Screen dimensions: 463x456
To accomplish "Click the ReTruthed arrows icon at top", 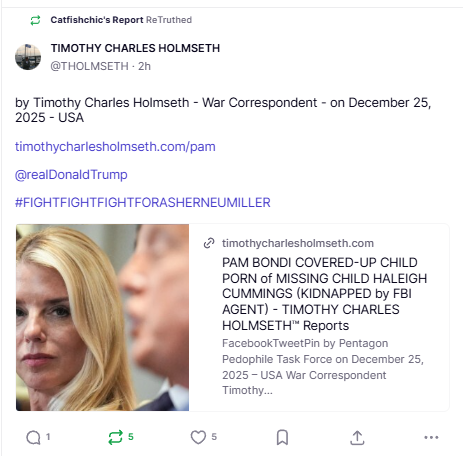I will pyautogui.click(x=35, y=20).
